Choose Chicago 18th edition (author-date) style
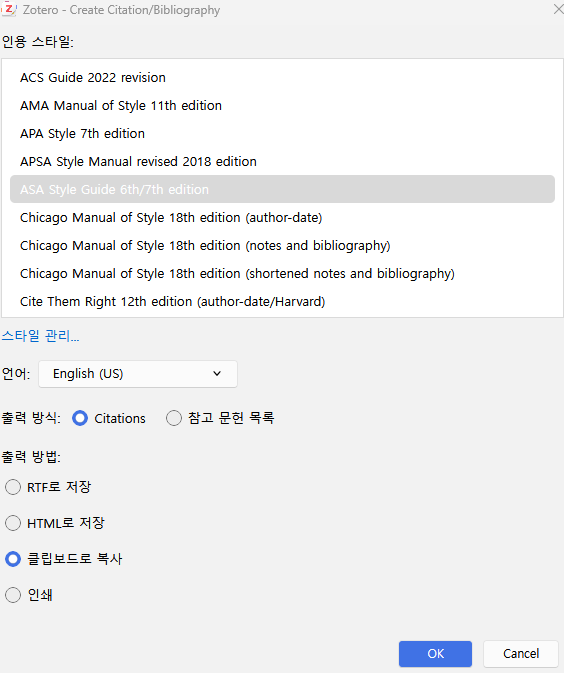The image size is (564, 673). (282, 217)
